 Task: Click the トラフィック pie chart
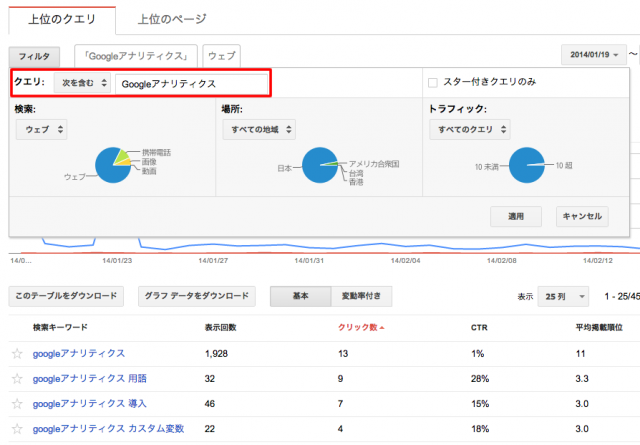tap(527, 165)
